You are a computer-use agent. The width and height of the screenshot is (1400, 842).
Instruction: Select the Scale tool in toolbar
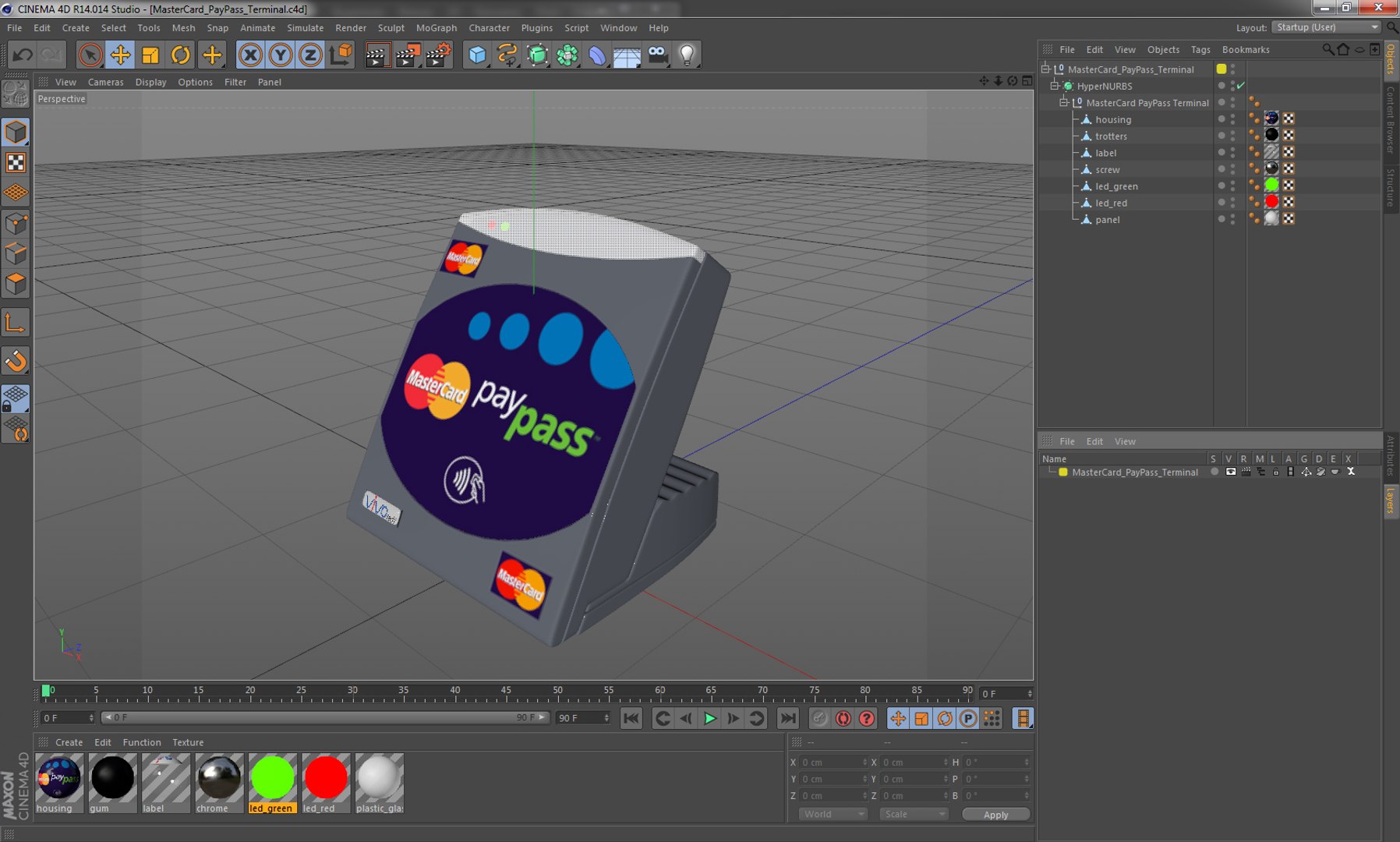[150, 55]
